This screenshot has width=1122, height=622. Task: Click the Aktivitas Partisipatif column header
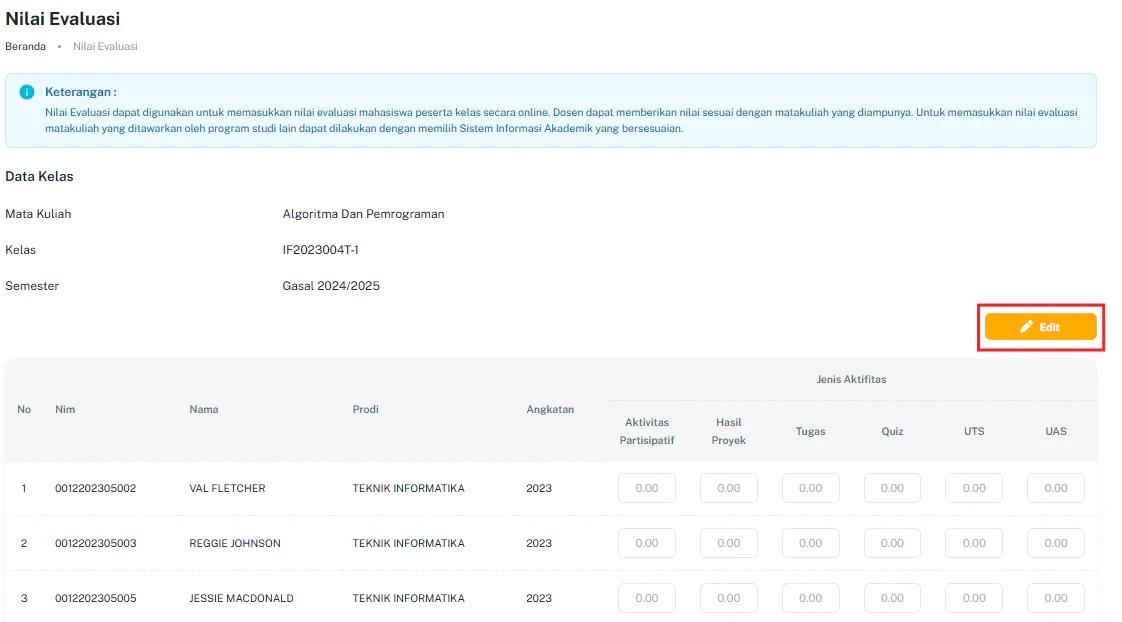[x=647, y=431]
